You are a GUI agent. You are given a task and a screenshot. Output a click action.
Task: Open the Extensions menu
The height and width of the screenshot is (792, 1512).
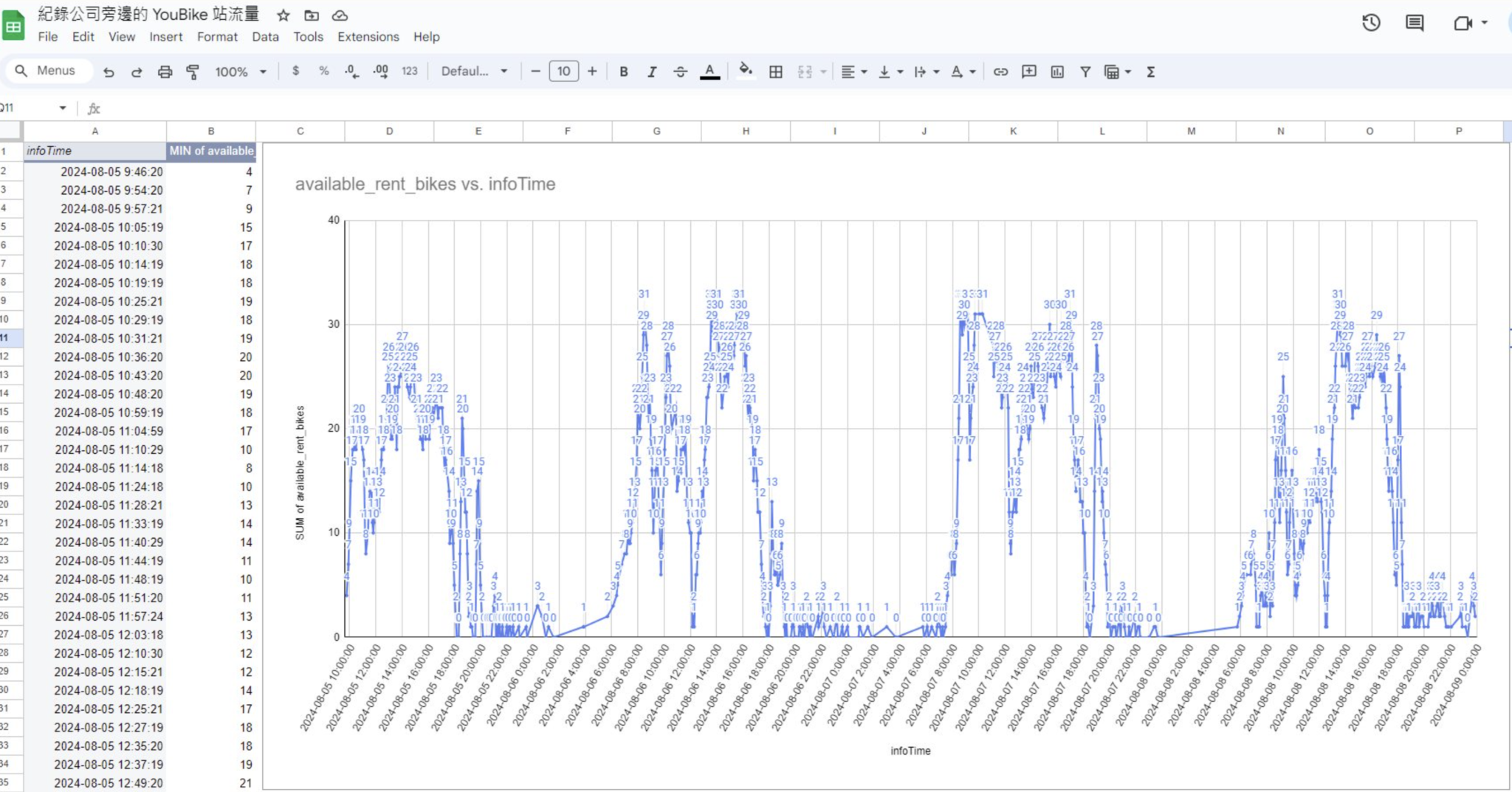[368, 37]
